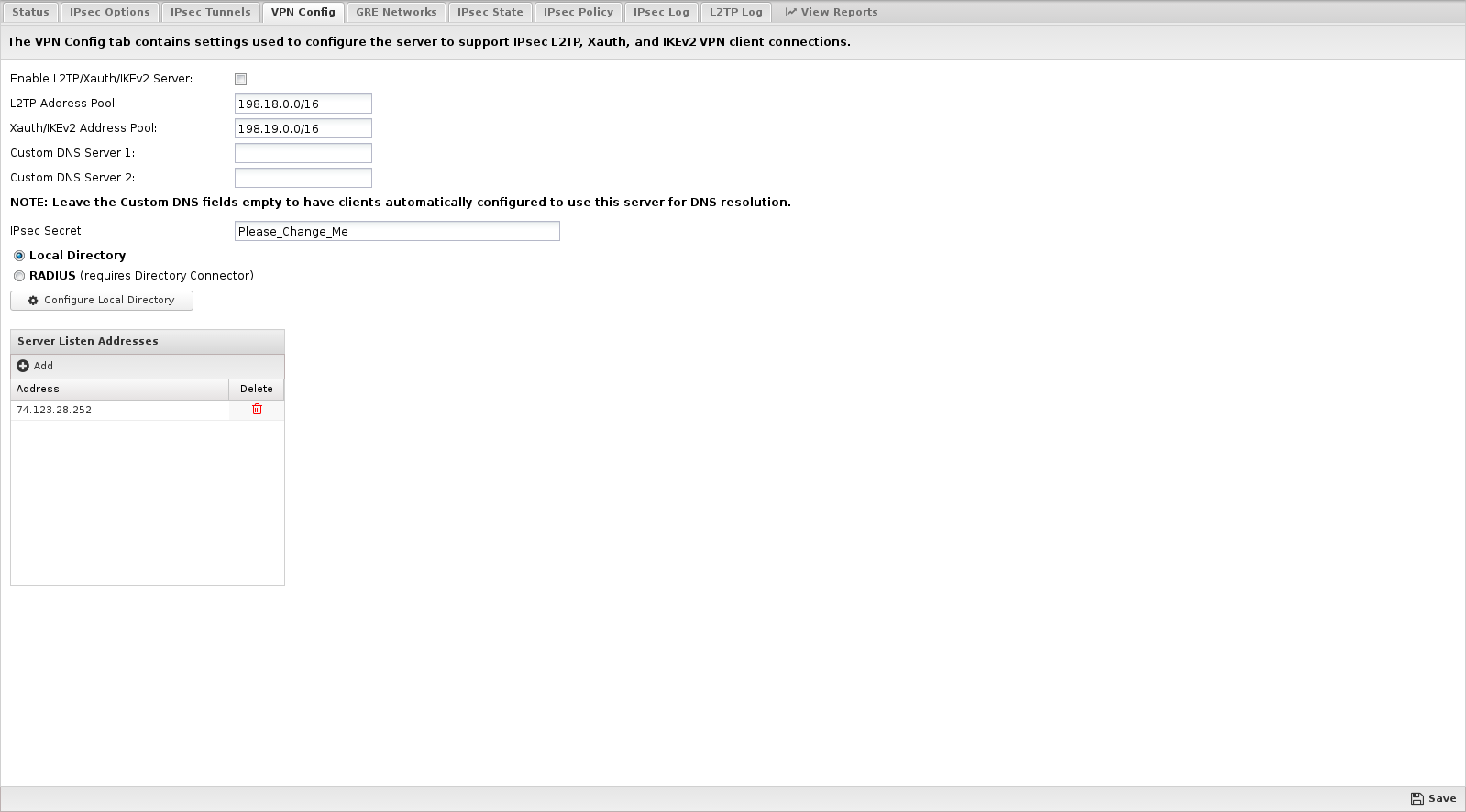Show the IPsec State tab
This screenshot has width=1466, height=812.
coord(490,12)
